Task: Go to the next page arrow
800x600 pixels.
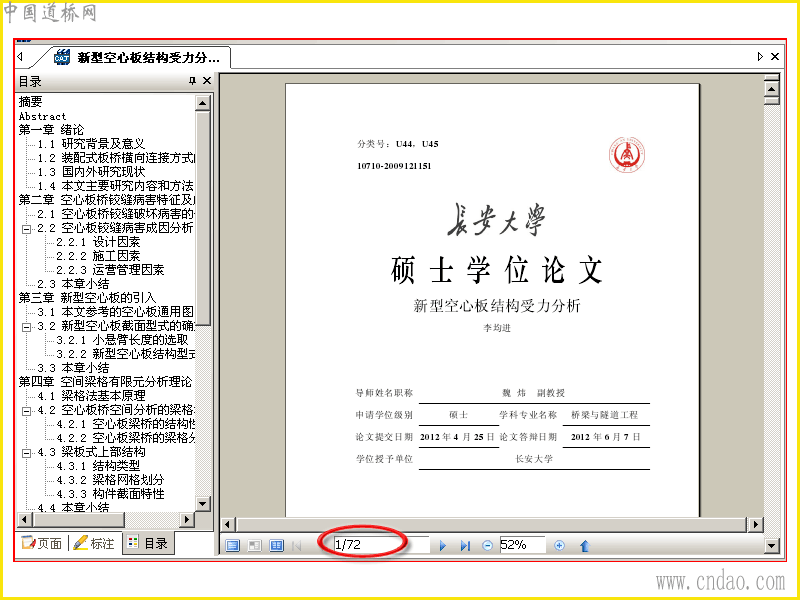Action: click(x=442, y=545)
